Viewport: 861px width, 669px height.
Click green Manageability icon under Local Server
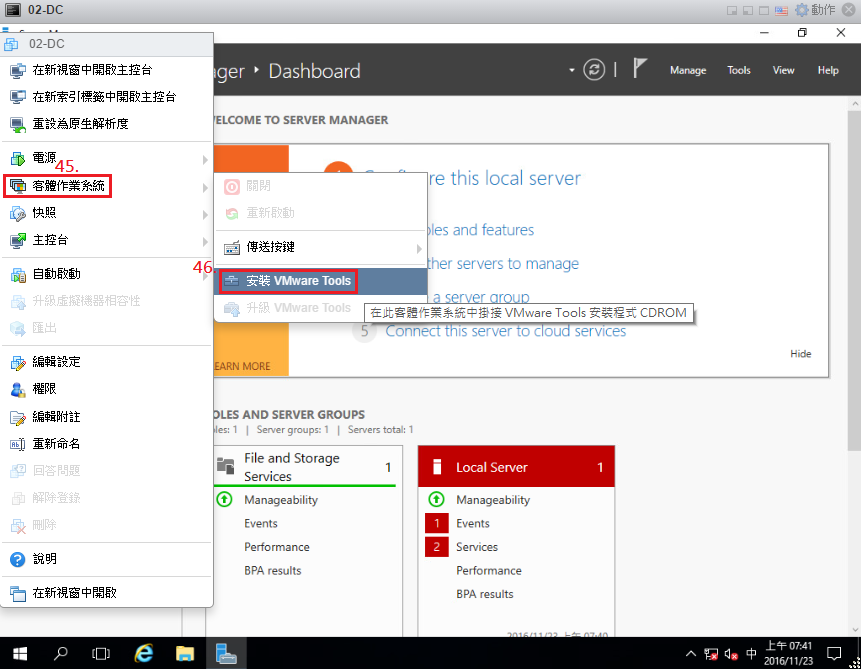click(436, 499)
